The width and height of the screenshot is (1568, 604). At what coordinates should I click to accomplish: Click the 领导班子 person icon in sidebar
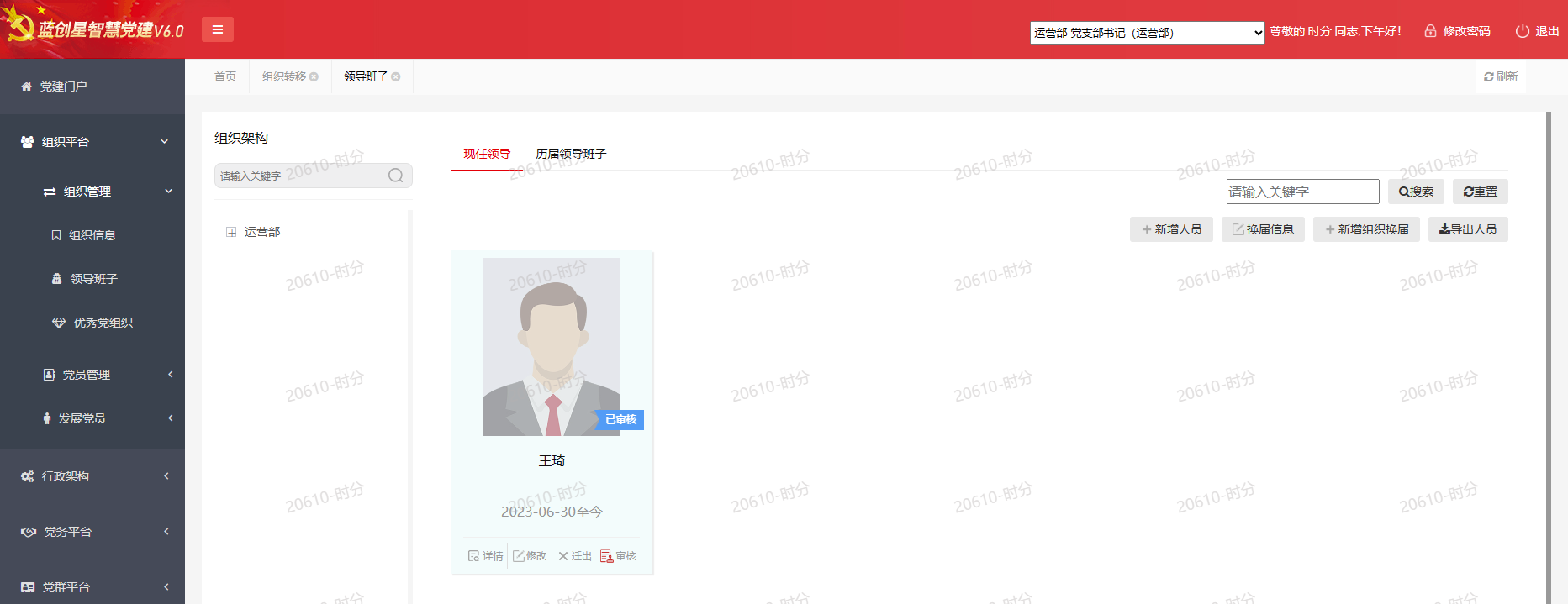click(x=56, y=279)
